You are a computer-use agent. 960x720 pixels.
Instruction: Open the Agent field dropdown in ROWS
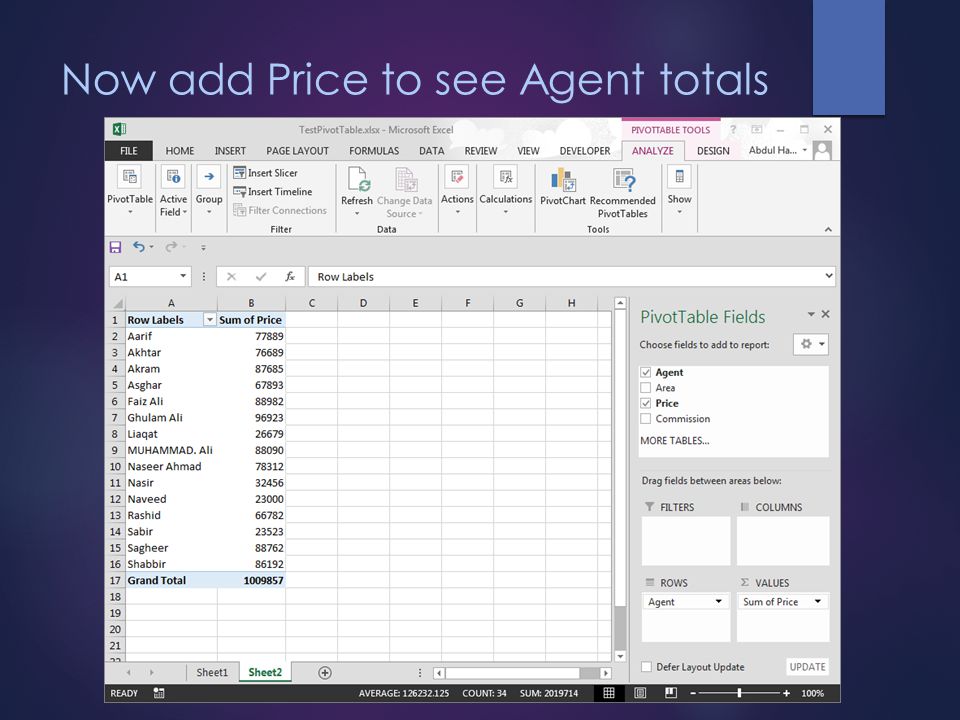click(718, 601)
